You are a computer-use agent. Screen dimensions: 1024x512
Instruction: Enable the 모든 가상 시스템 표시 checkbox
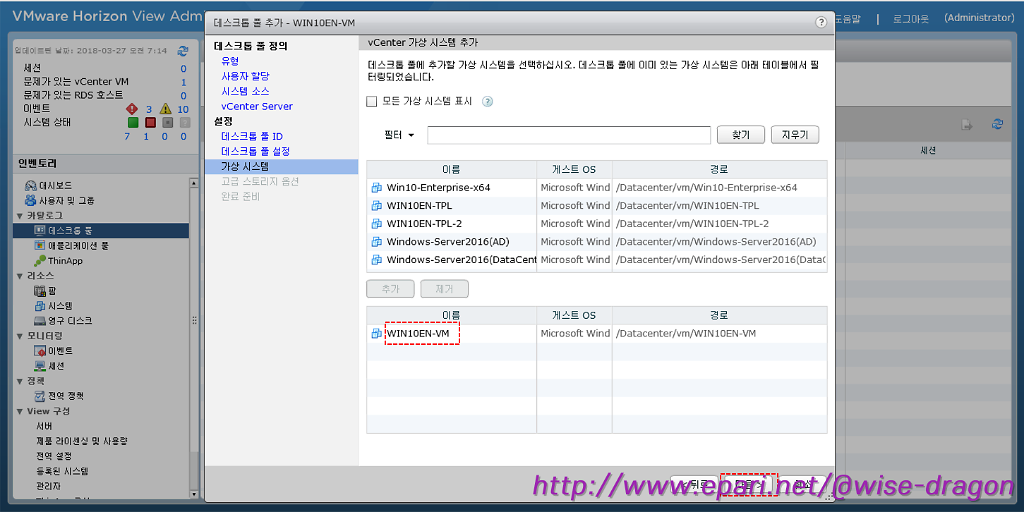(372, 101)
